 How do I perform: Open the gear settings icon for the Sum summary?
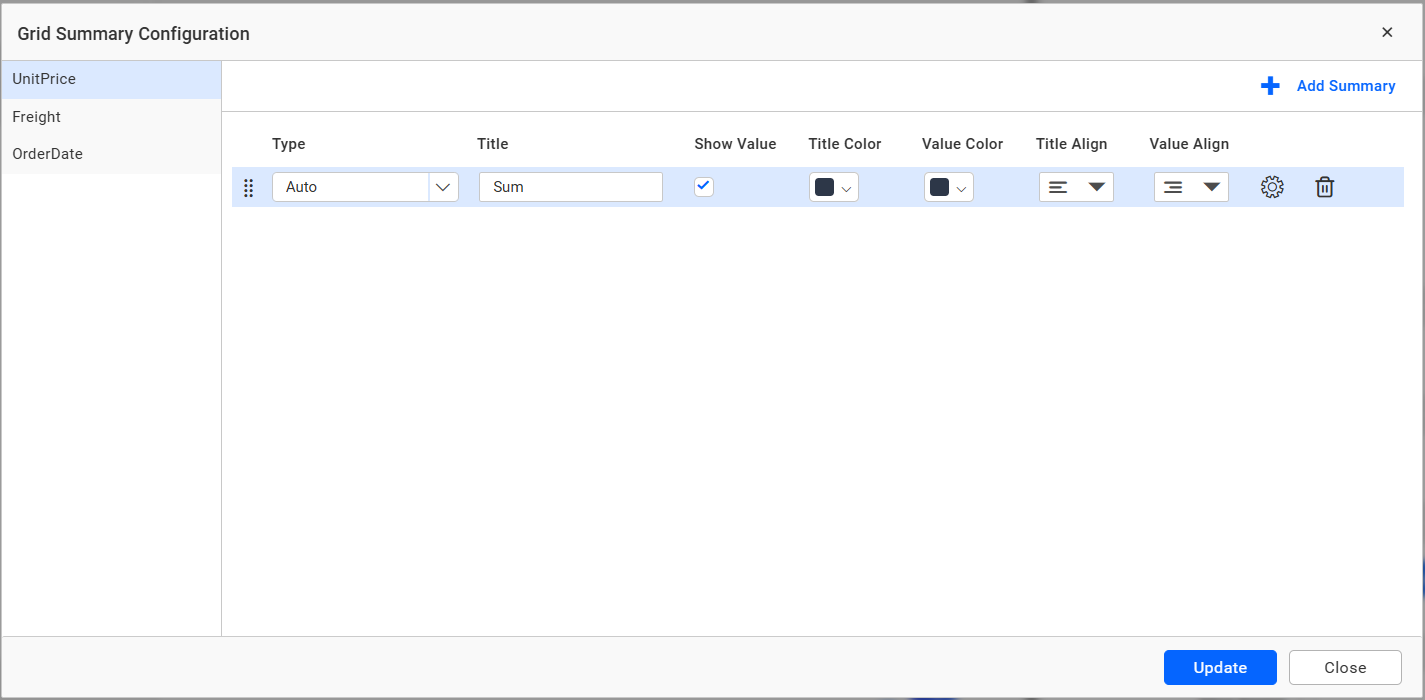tap(1272, 187)
